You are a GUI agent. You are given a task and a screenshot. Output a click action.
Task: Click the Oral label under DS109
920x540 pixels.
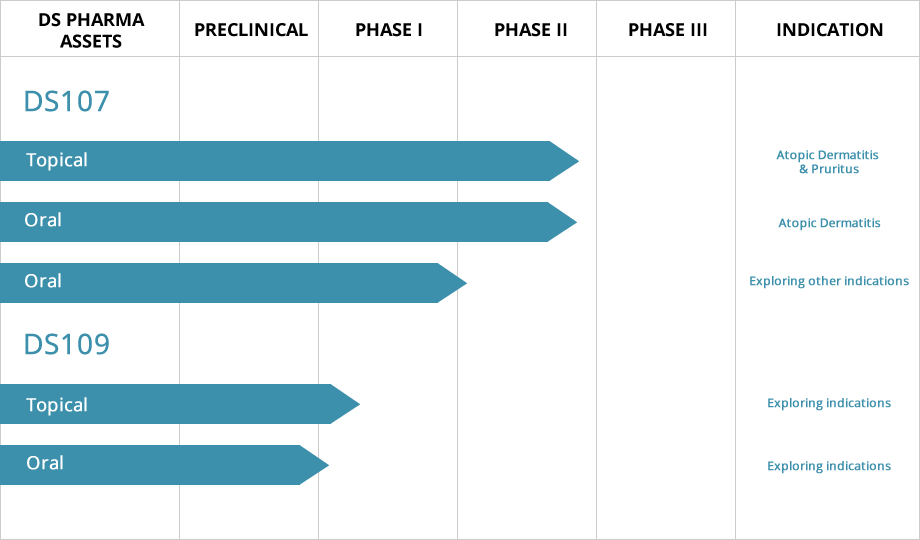(45, 463)
